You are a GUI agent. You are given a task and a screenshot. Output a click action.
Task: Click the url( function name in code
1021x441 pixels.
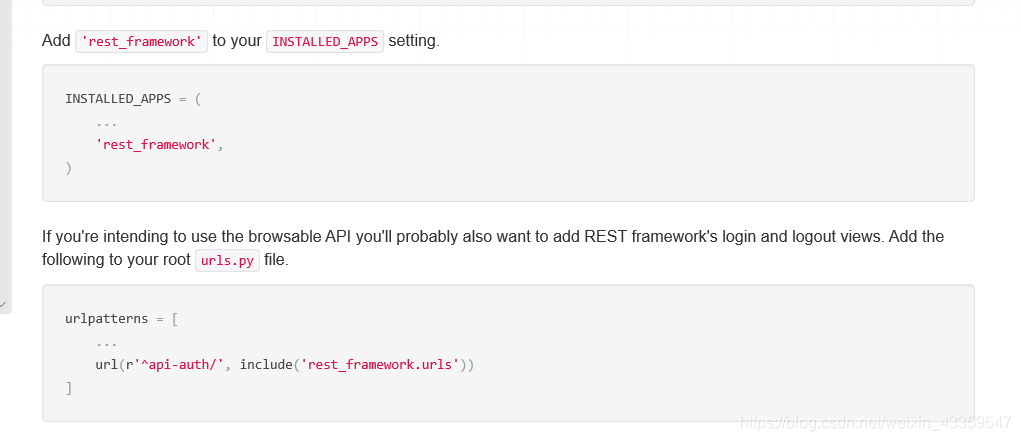[x=107, y=365]
